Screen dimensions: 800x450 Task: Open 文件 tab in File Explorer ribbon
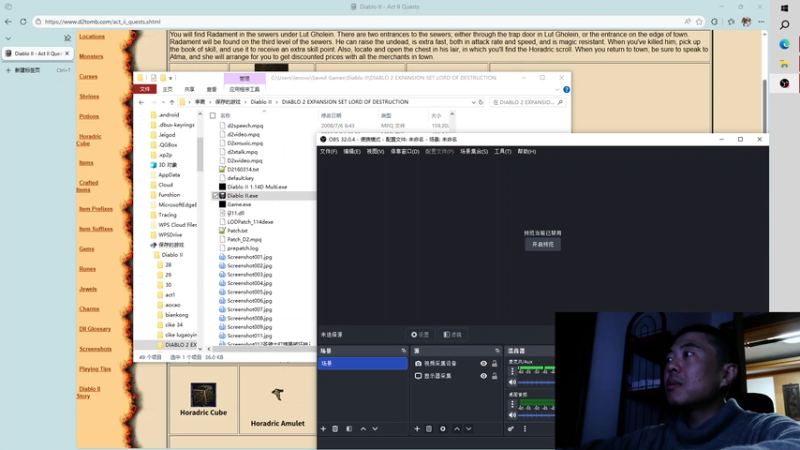[145, 89]
